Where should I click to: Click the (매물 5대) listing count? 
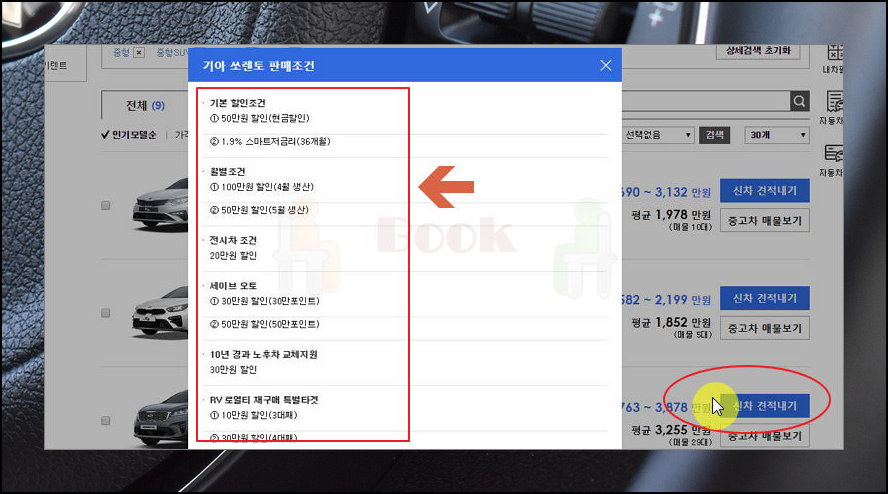pyautogui.click(x=692, y=334)
